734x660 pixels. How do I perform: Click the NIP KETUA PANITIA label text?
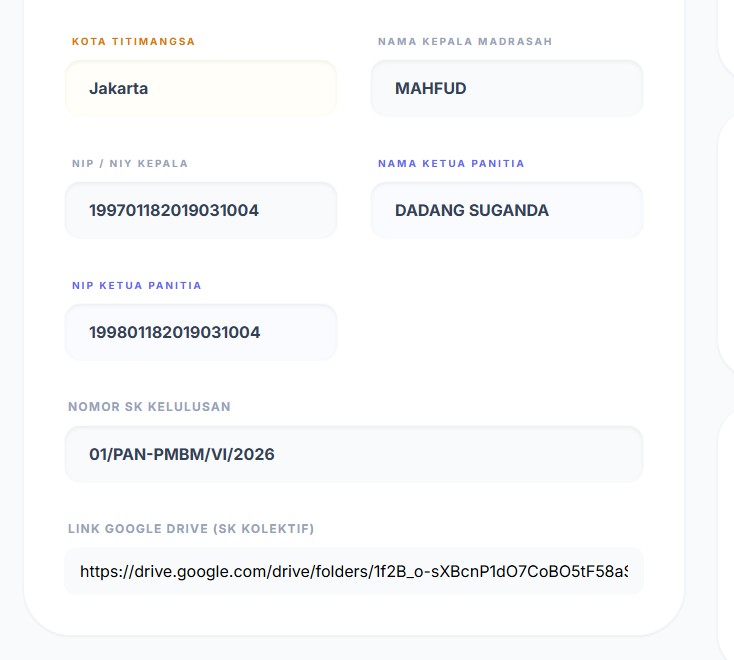[x=137, y=286]
